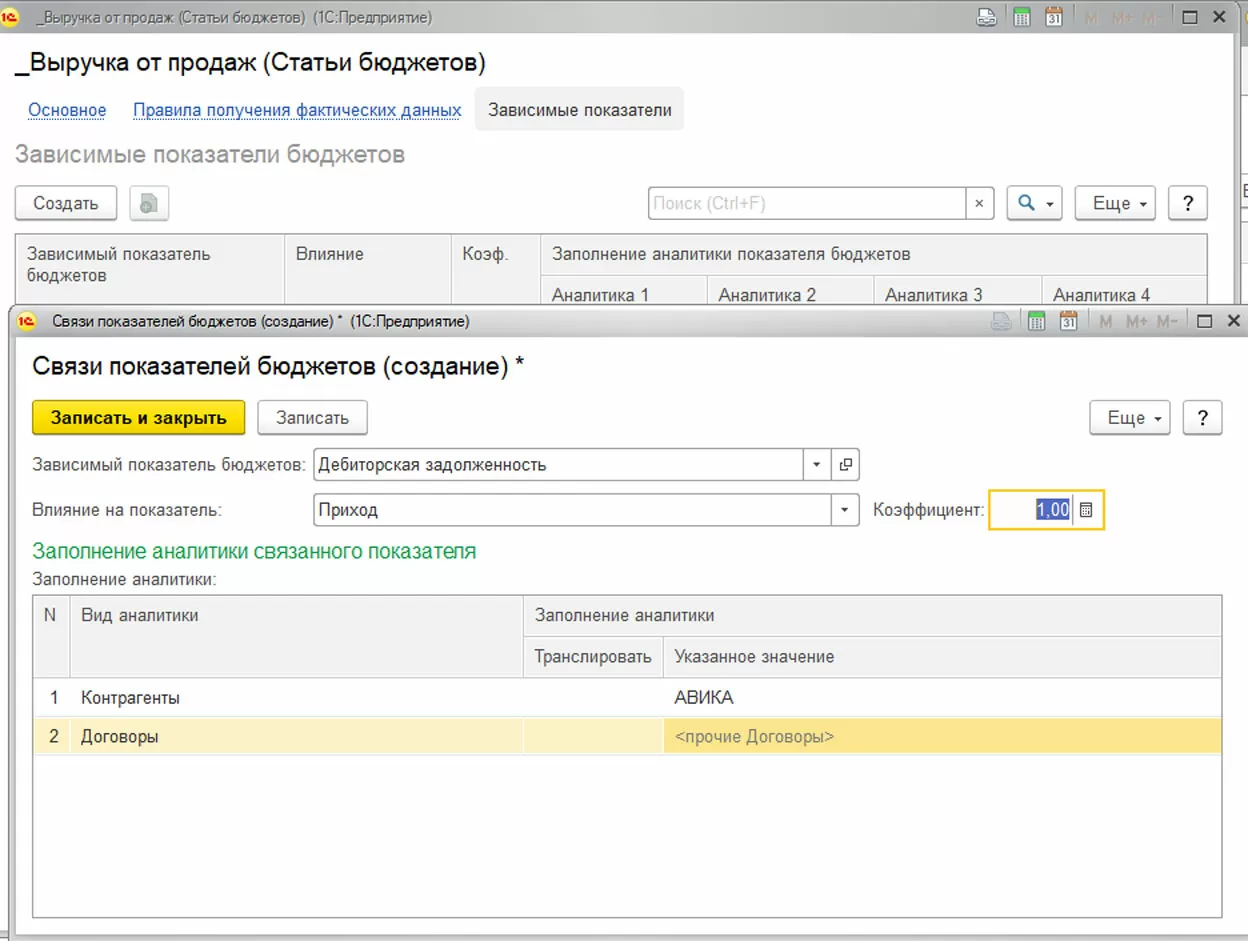
Task: Click the Транслировать cell in the Договоры row
Action: tap(593, 737)
